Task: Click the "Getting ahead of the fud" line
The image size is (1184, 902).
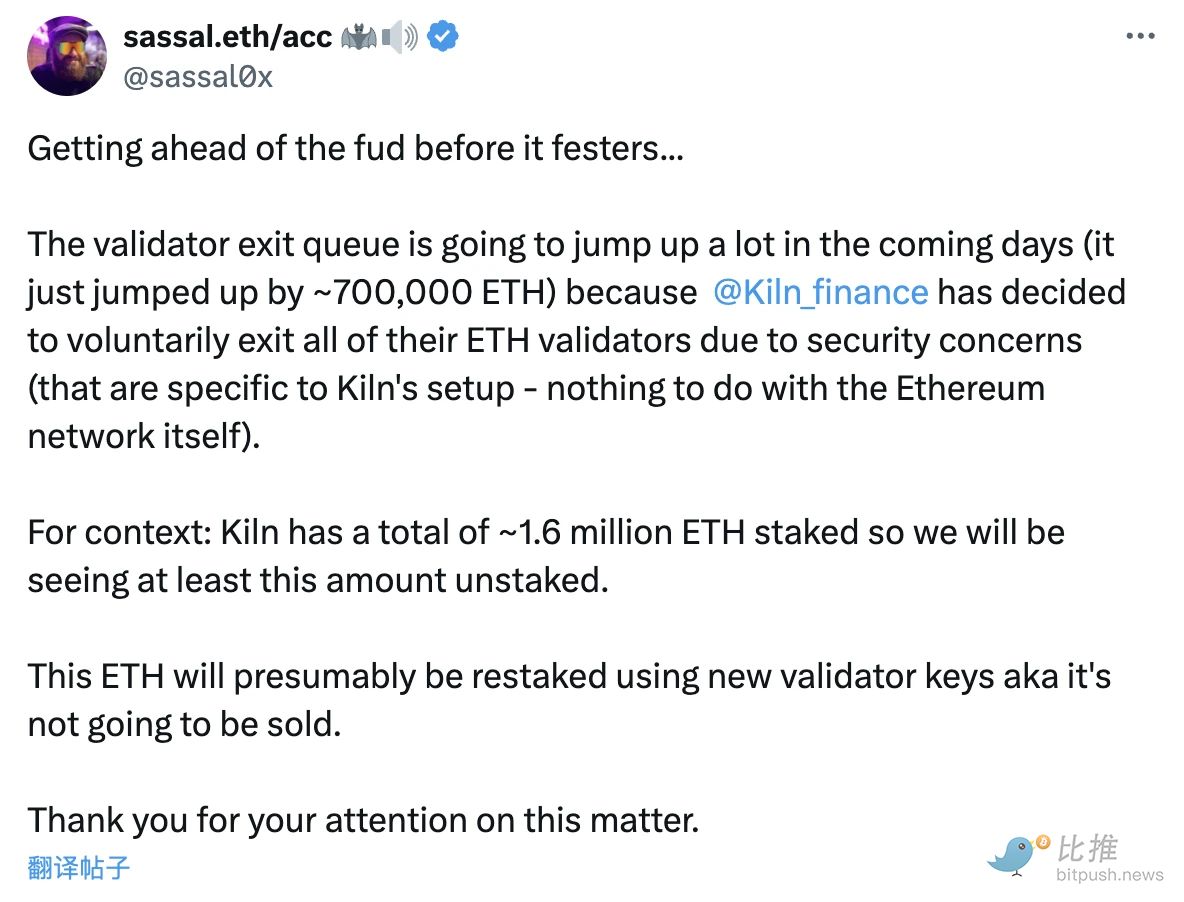Action: click(x=356, y=148)
